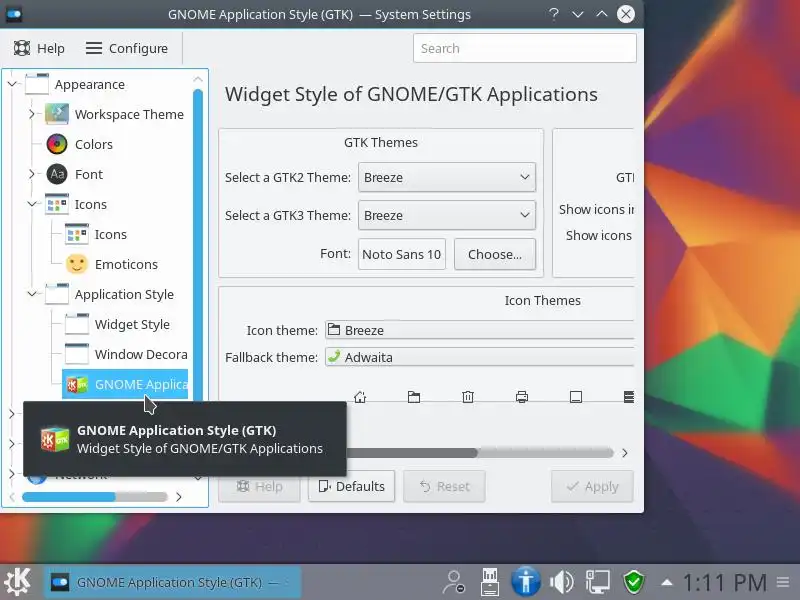Click the System Settings taskbar entry

(173, 582)
